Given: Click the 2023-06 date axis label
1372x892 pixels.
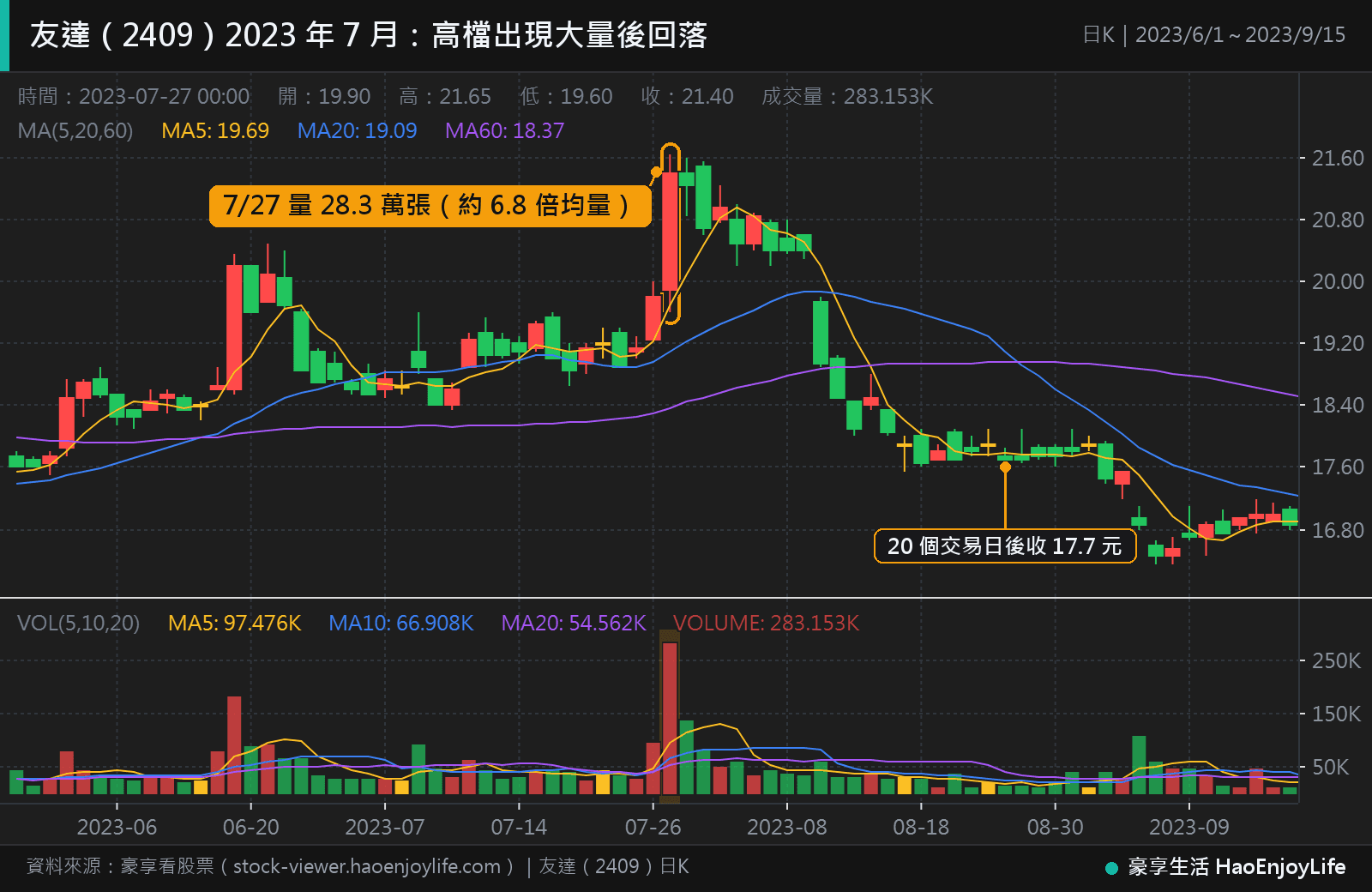Looking at the screenshot, I should click(x=117, y=827).
